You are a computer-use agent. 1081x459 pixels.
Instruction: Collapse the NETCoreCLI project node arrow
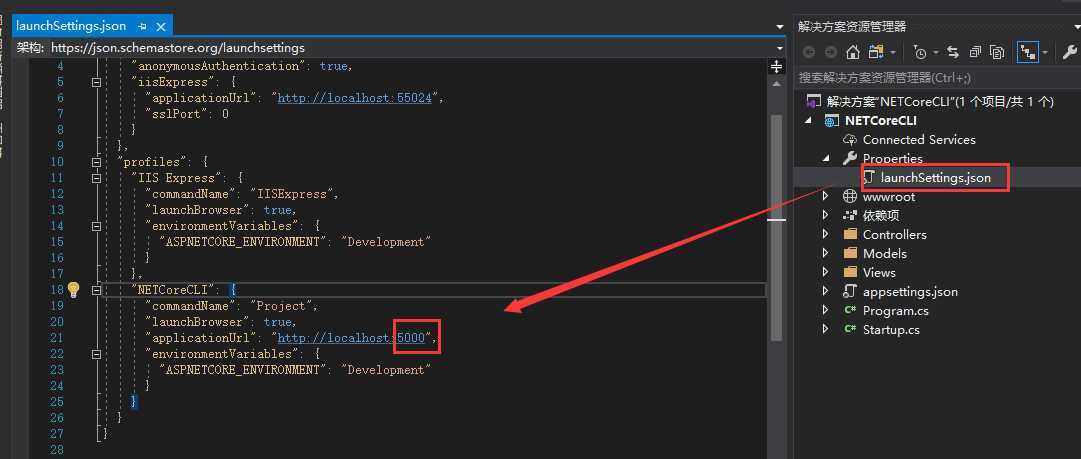808,121
